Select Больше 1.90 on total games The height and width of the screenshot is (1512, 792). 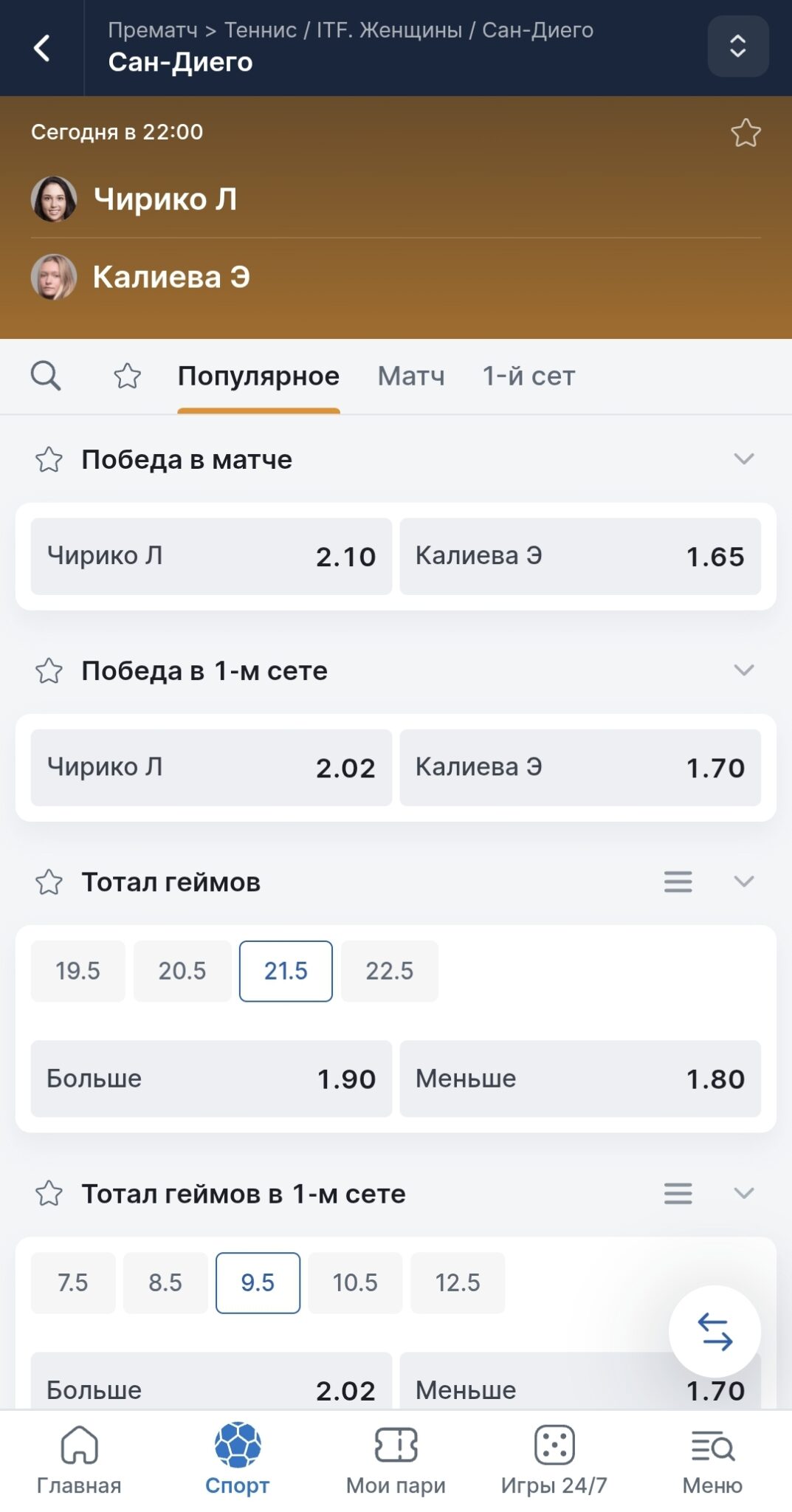pos(210,1079)
